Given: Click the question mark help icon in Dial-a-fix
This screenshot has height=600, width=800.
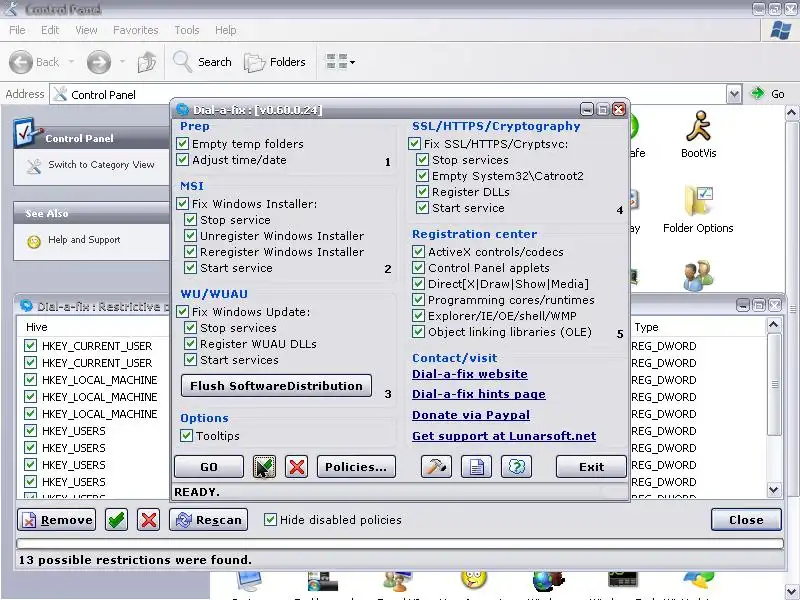Looking at the screenshot, I should 516,466.
